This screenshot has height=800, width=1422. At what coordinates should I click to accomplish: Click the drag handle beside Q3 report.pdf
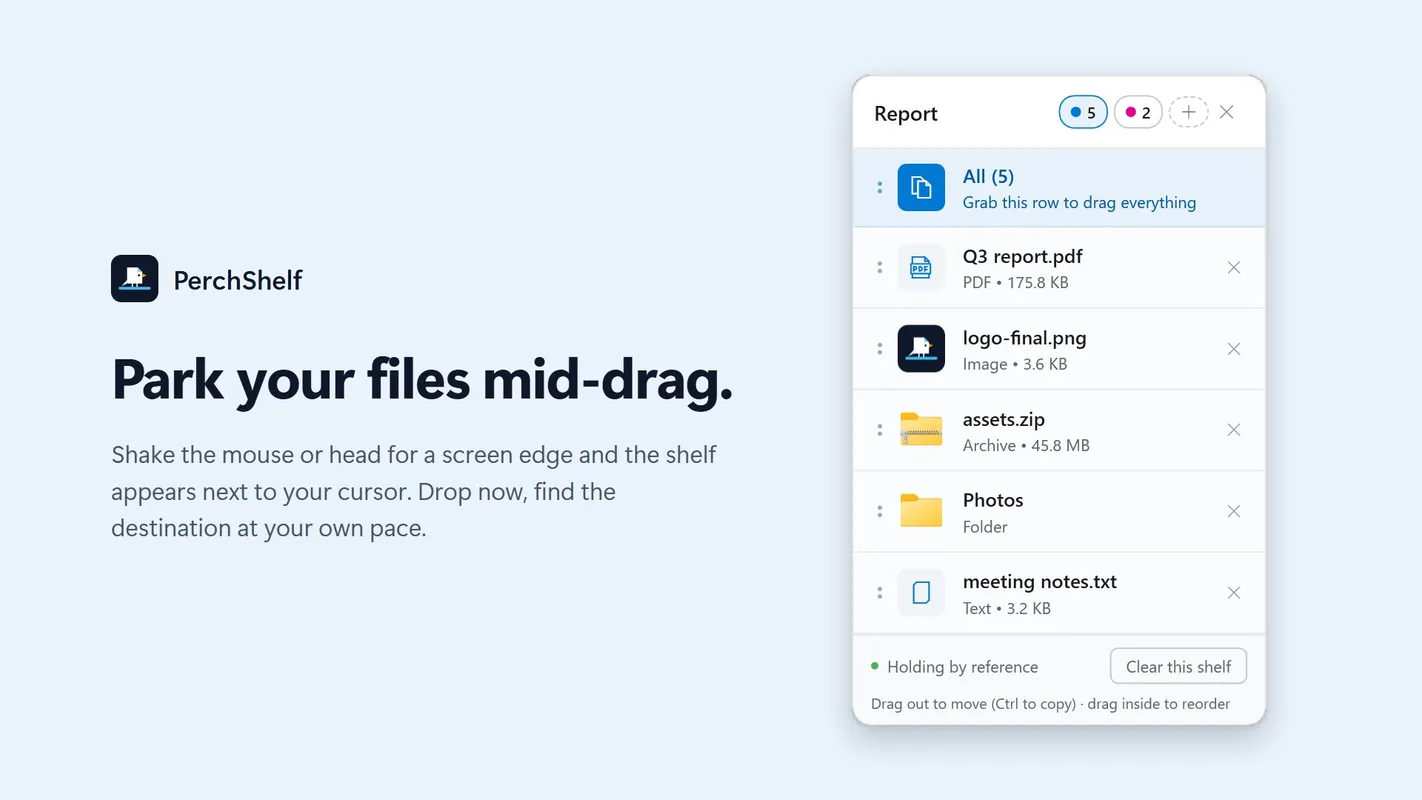(x=880, y=268)
